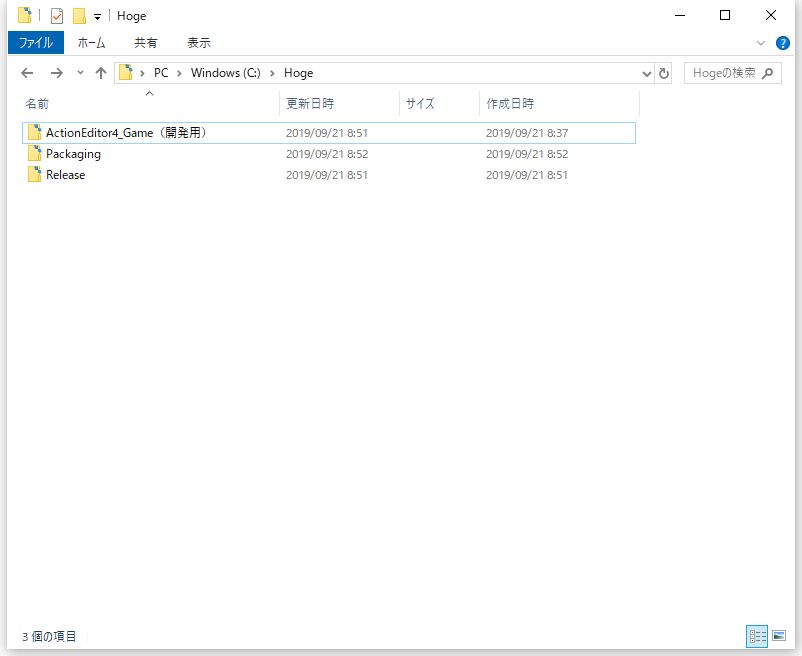Click the Explorer window icon in title bar
Viewport: 802px width, 656px height.
coord(25,15)
